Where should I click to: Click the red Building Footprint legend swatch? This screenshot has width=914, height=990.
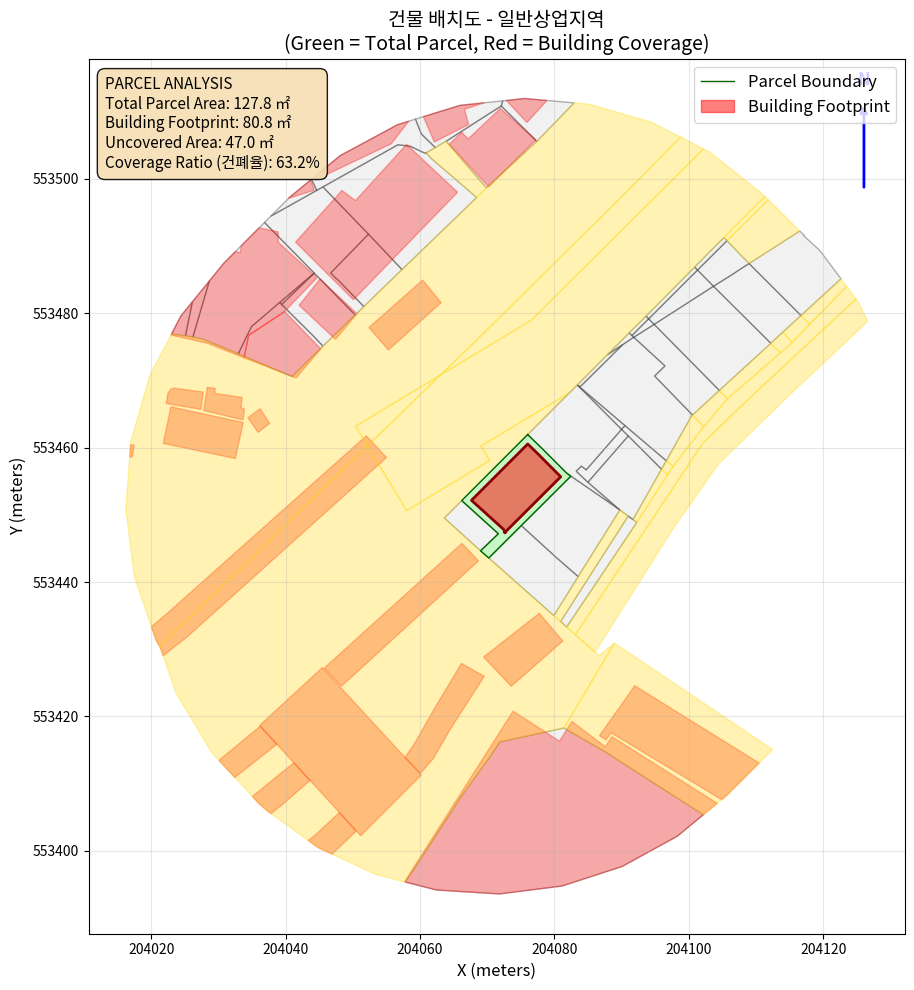point(719,106)
